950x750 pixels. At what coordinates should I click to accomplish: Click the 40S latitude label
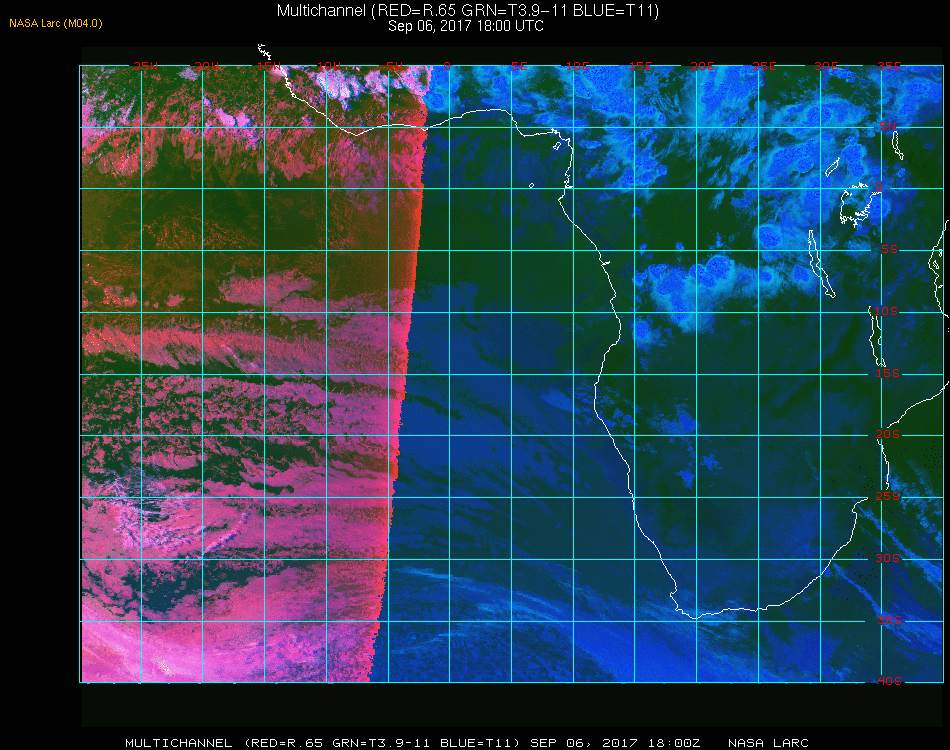889,681
